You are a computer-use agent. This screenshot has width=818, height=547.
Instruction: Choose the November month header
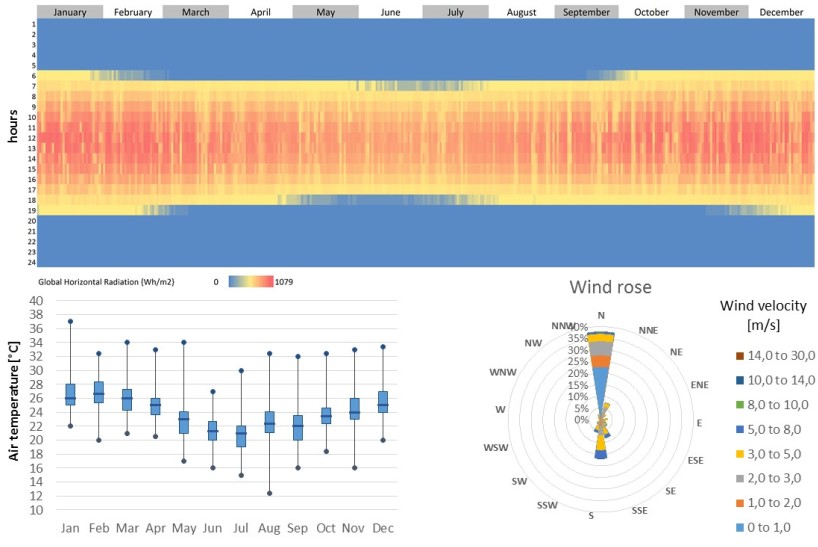[x=716, y=12]
